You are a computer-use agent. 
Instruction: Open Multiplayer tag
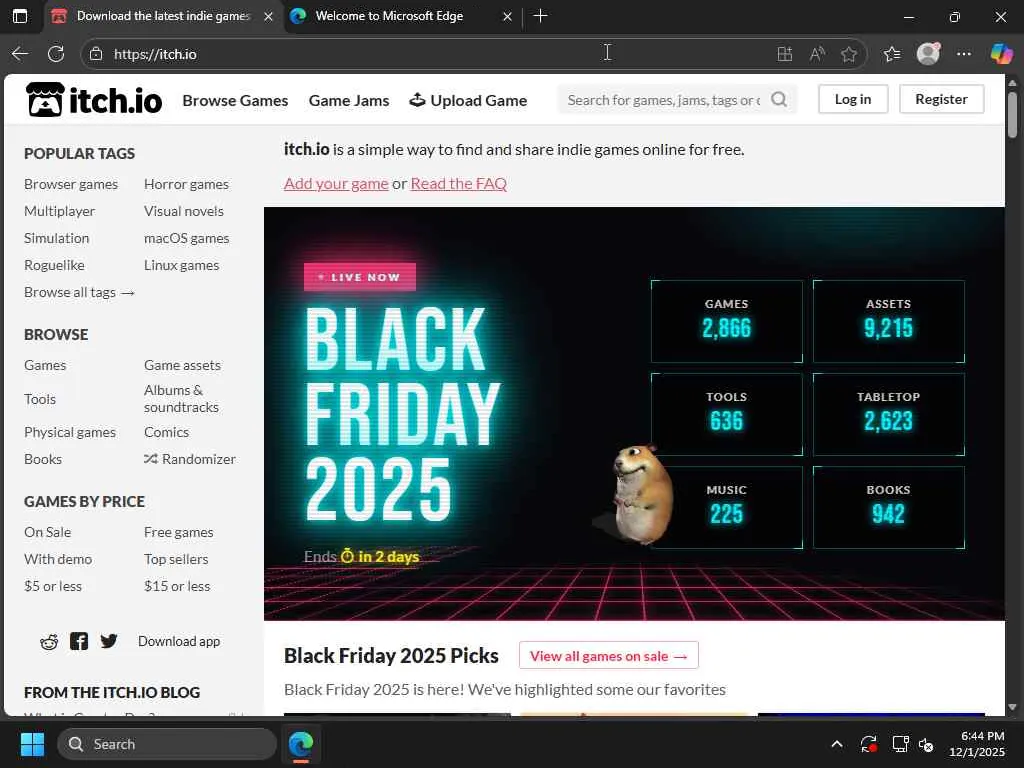[59, 211]
